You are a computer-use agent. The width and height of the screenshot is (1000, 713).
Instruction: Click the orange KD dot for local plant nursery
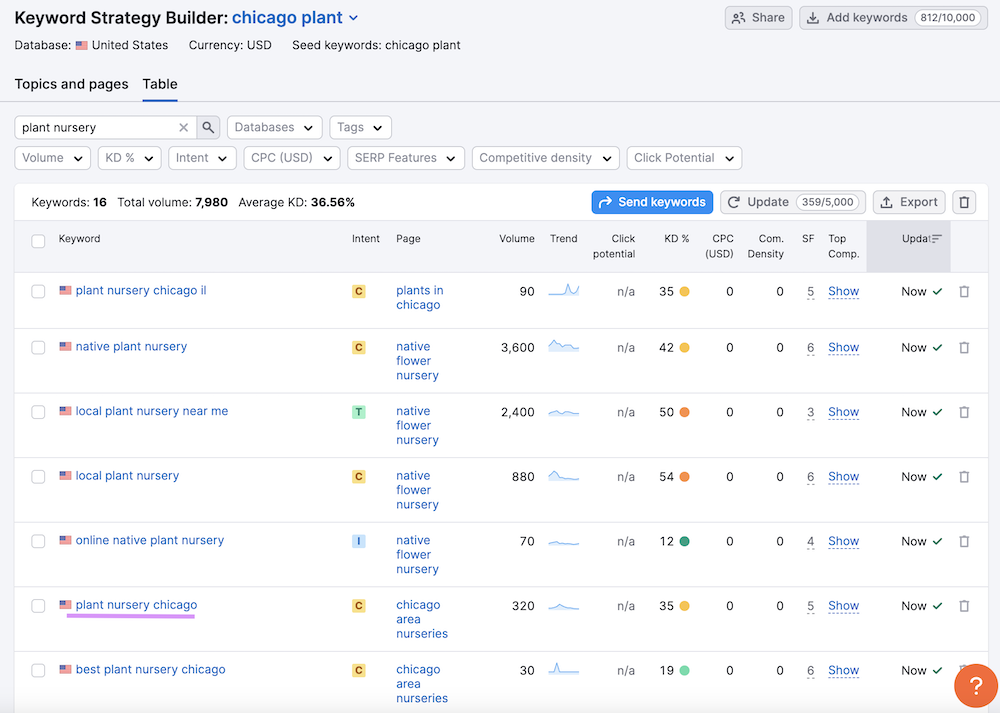click(x=685, y=477)
